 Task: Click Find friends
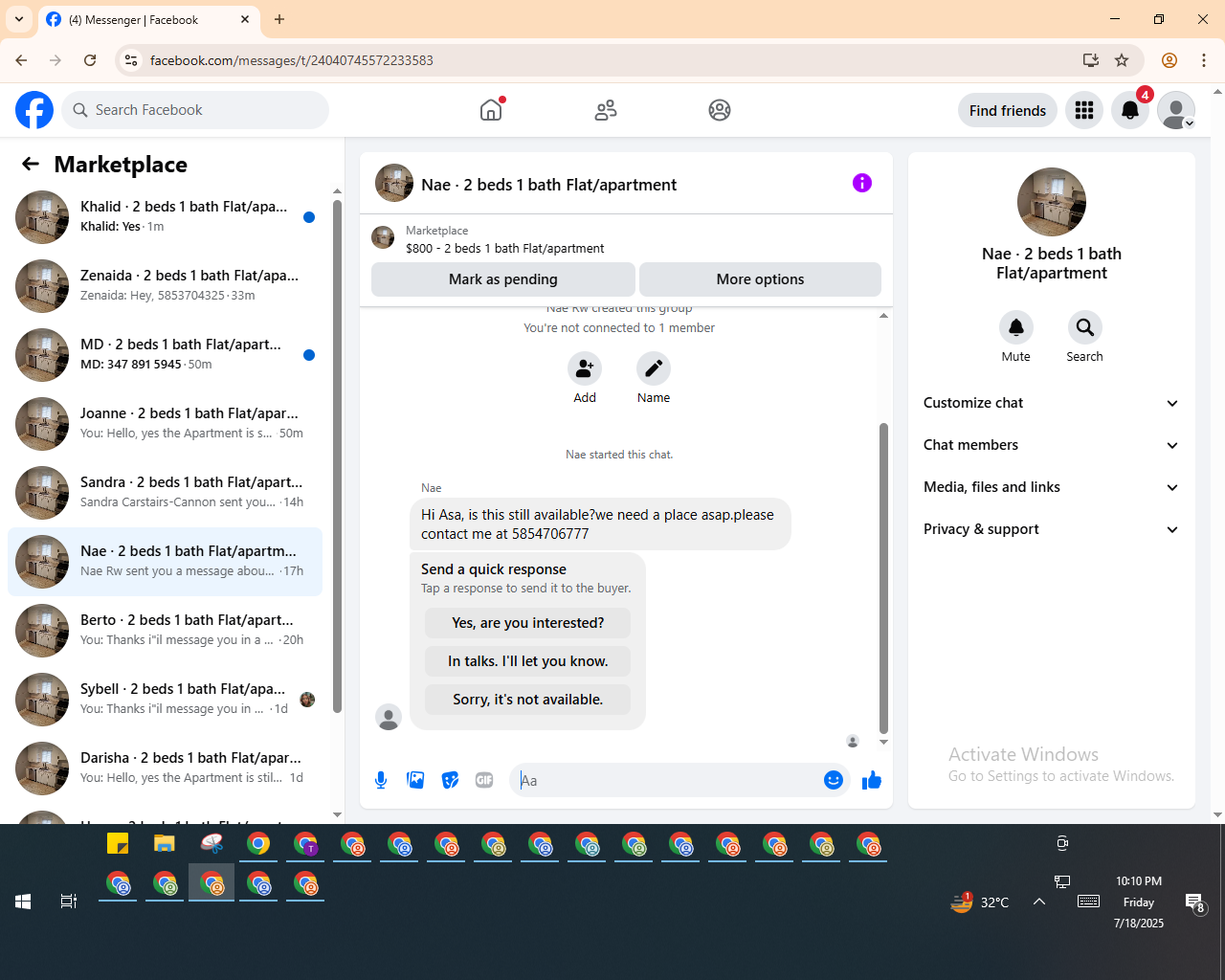1008,110
